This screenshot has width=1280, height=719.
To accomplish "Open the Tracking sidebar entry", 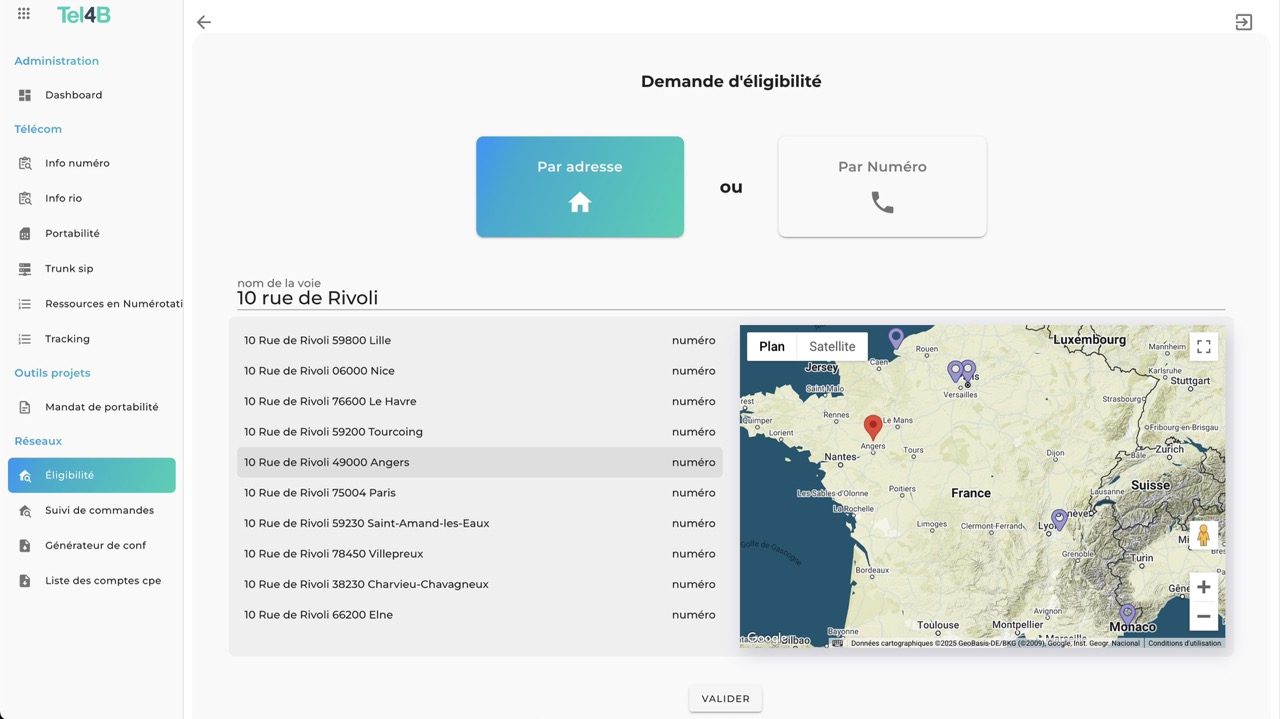I will [x=67, y=339].
